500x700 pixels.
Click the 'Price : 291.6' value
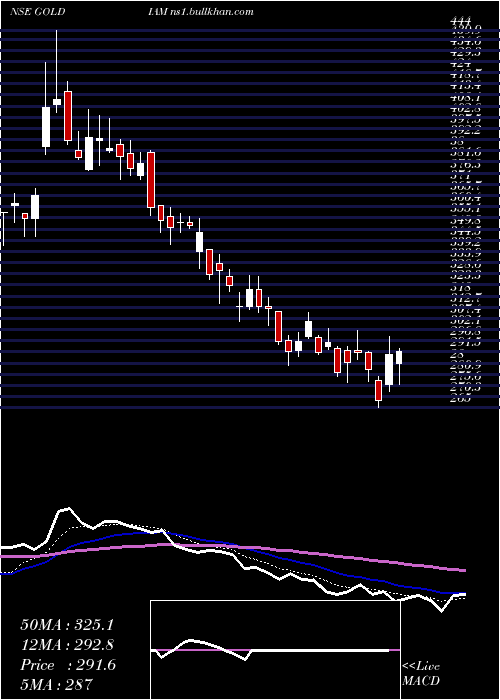point(68,665)
